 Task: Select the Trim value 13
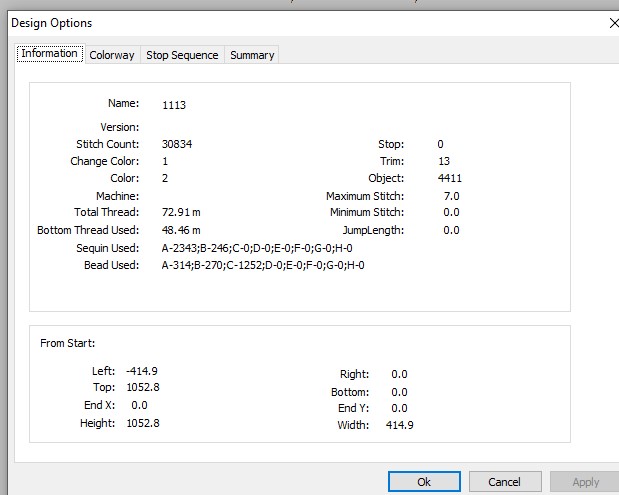coord(444,161)
